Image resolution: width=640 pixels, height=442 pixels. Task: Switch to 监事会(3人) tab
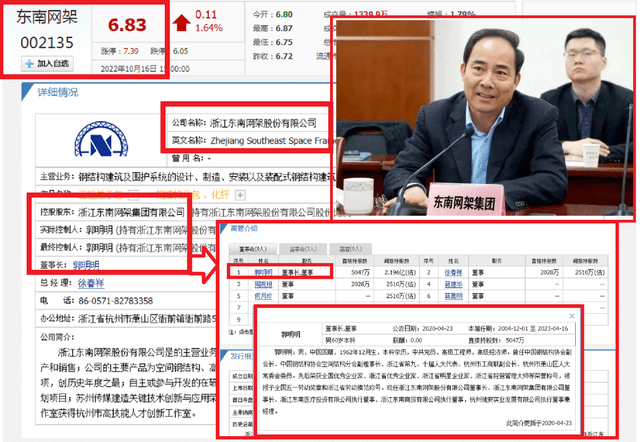(x=303, y=249)
